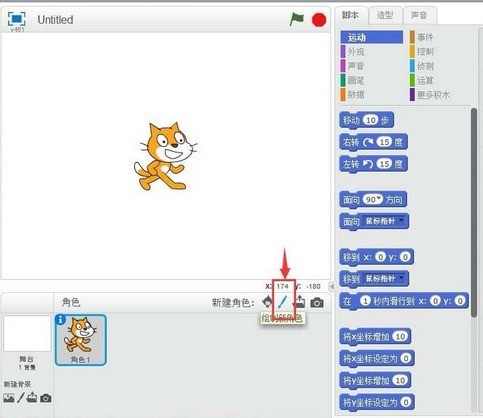
Task: Collapse stage with small arrow expander
Action: point(331,286)
